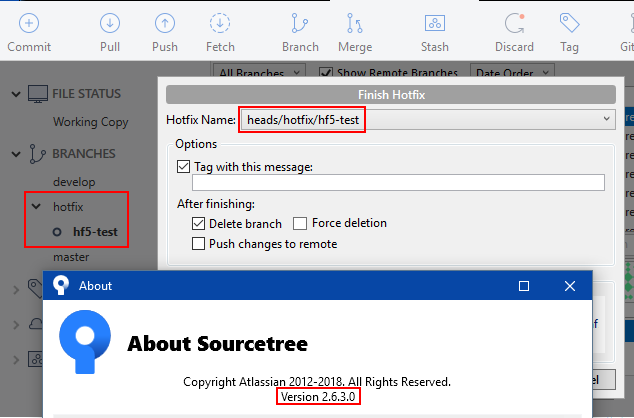The width and height of the screenshot is (634, 418).
Task: Select the develop branch
Action: click(x=74, y=182)
